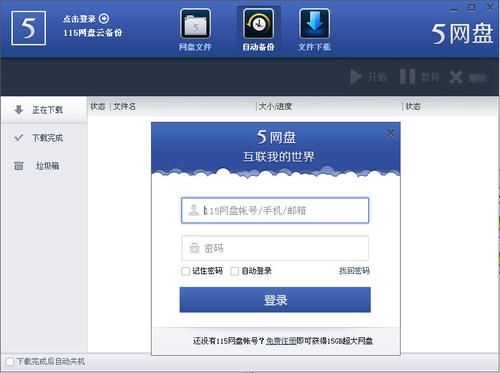Click the 点击登录 text in the header
The image size is (500, 373).
pyautogui.click(x=79, y=19)
